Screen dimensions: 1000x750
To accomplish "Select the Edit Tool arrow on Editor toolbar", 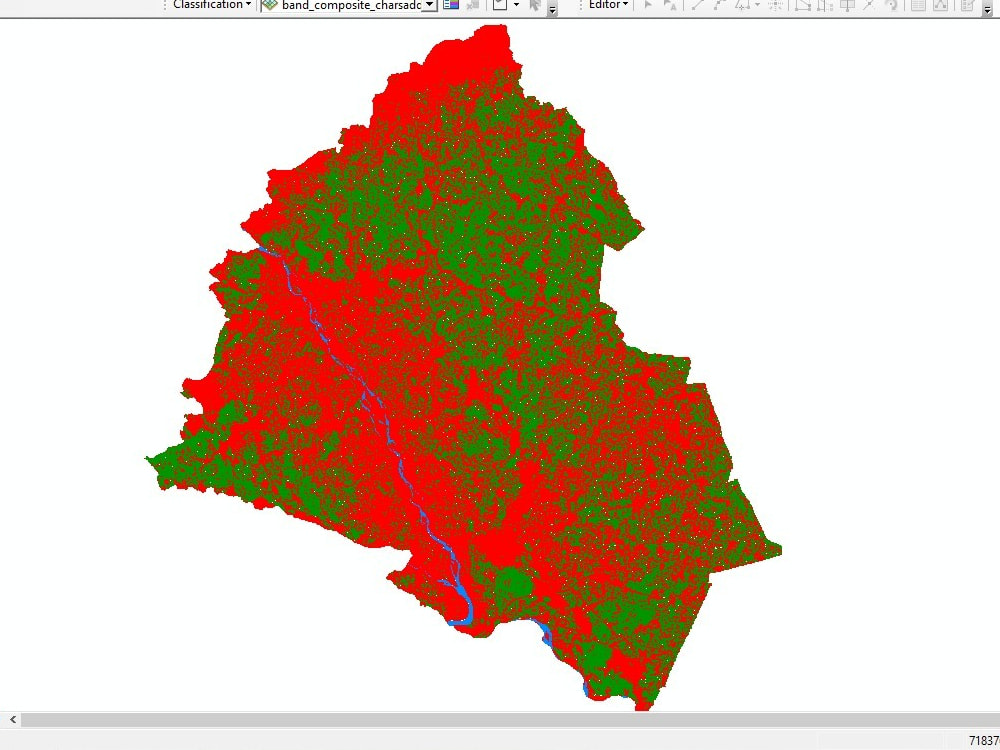I will (647, 5).
